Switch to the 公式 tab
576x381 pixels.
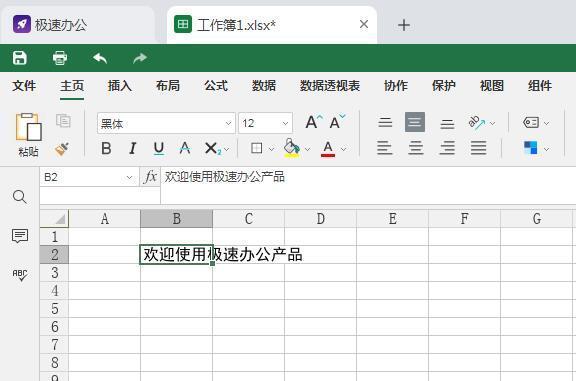(216, 86)
